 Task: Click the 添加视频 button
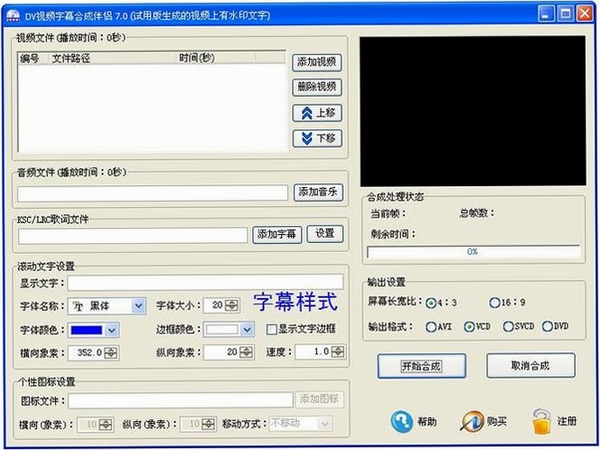(317, 62)
